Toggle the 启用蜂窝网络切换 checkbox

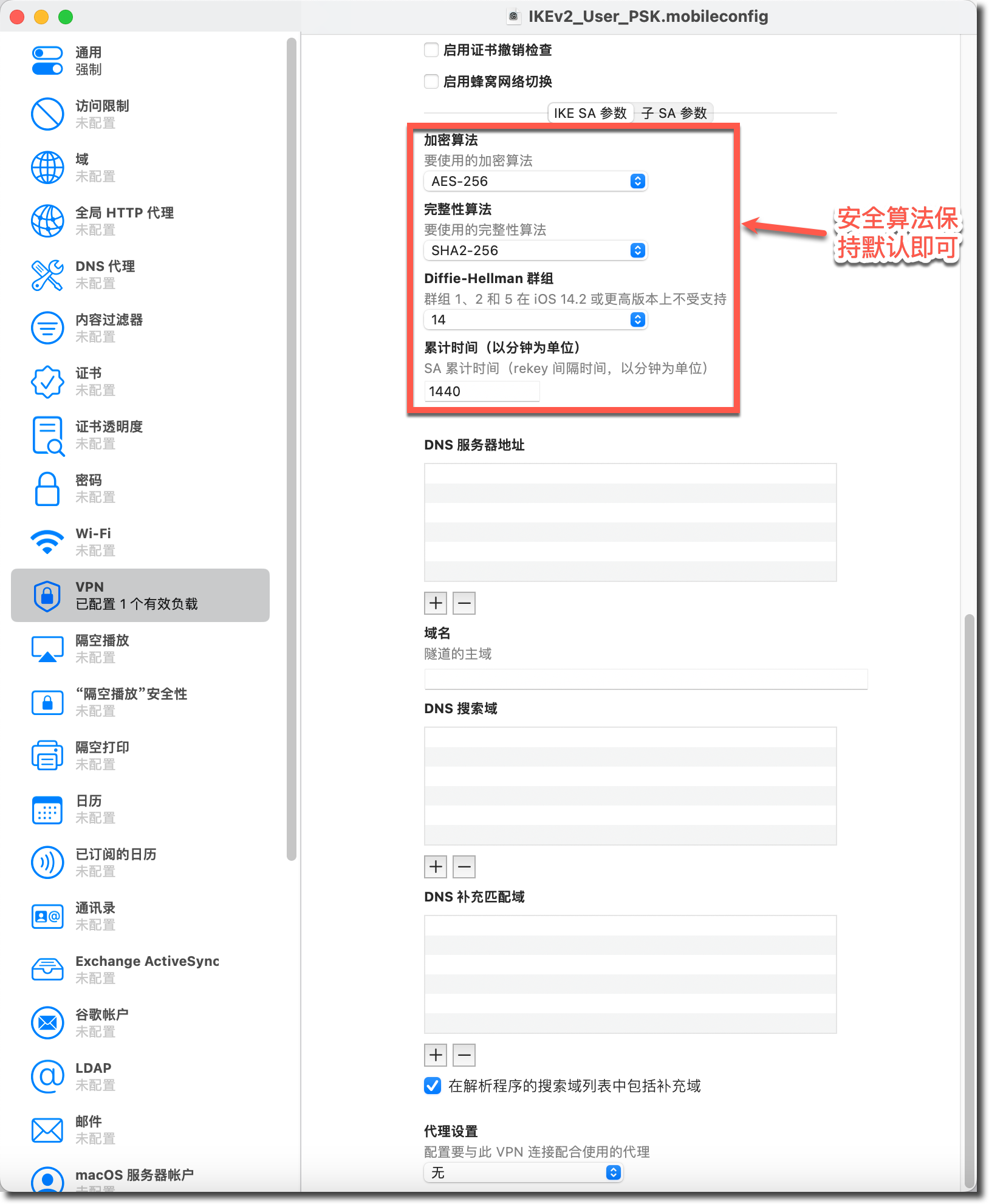click(x=431, y=81)
